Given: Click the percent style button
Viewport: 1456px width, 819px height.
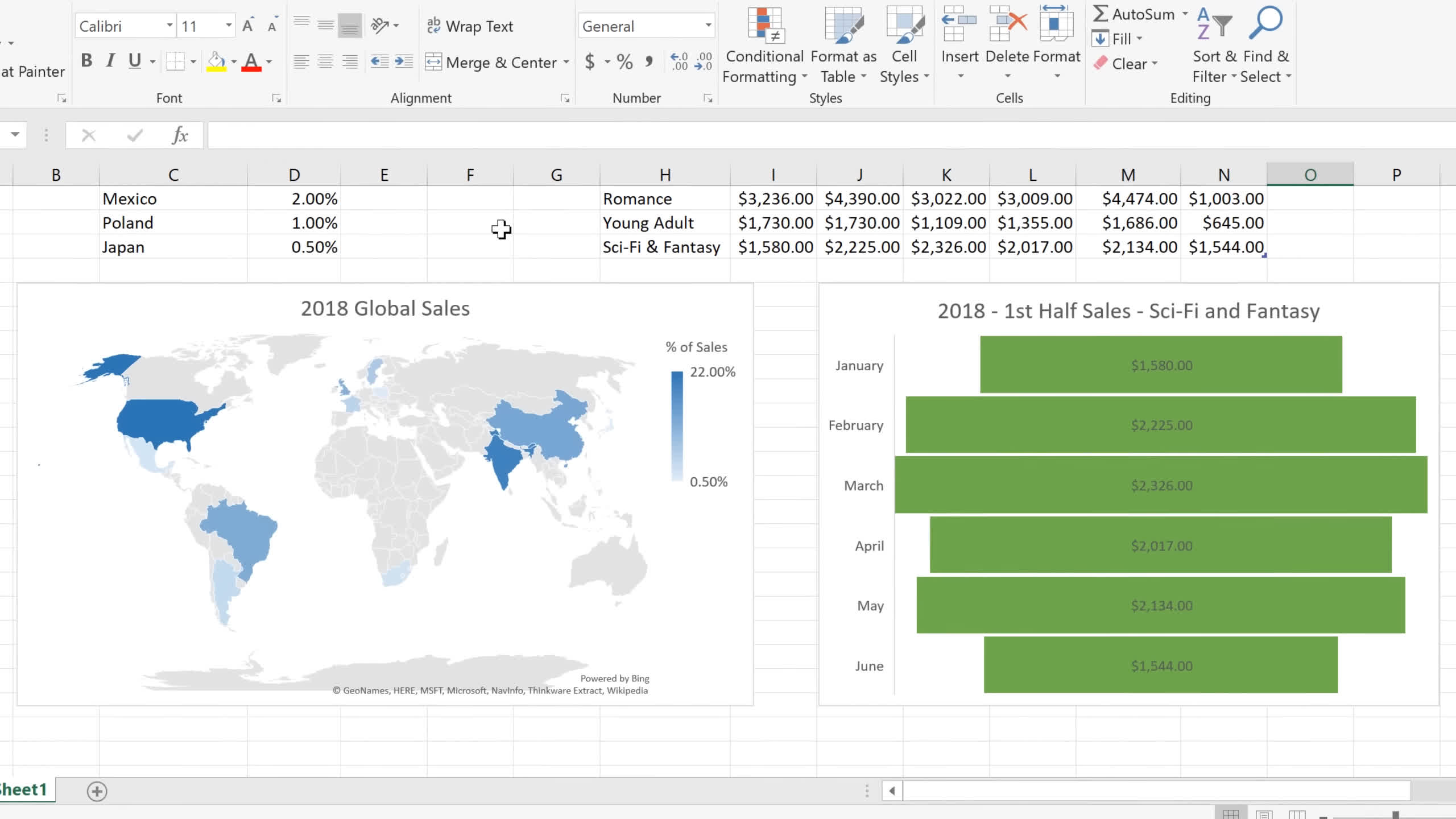Looking at the screenshot, I should [624, 62].
